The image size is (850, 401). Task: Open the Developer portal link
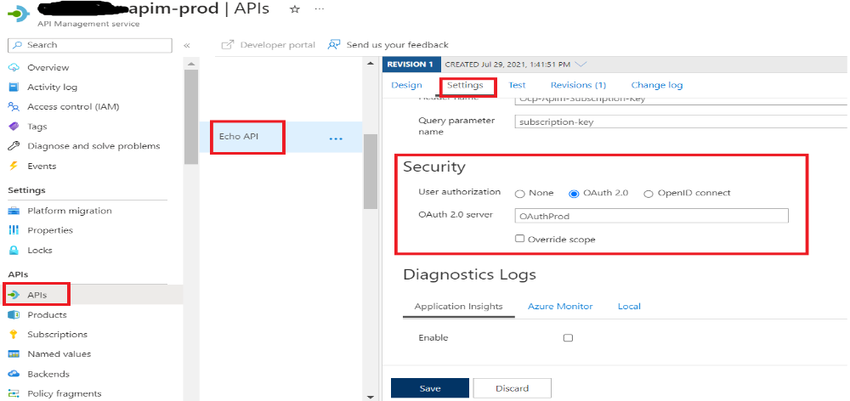278,44
